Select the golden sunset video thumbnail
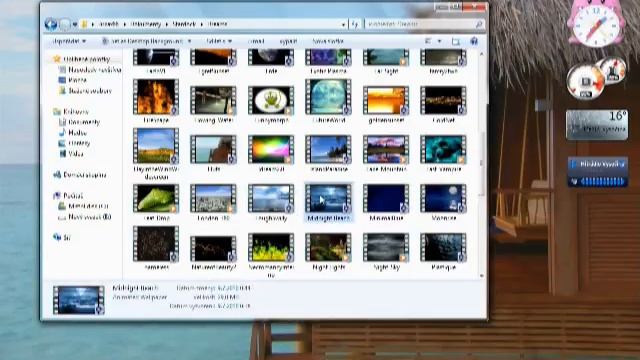640x360 pixels. pyautogui.click(x=386, y=100)
